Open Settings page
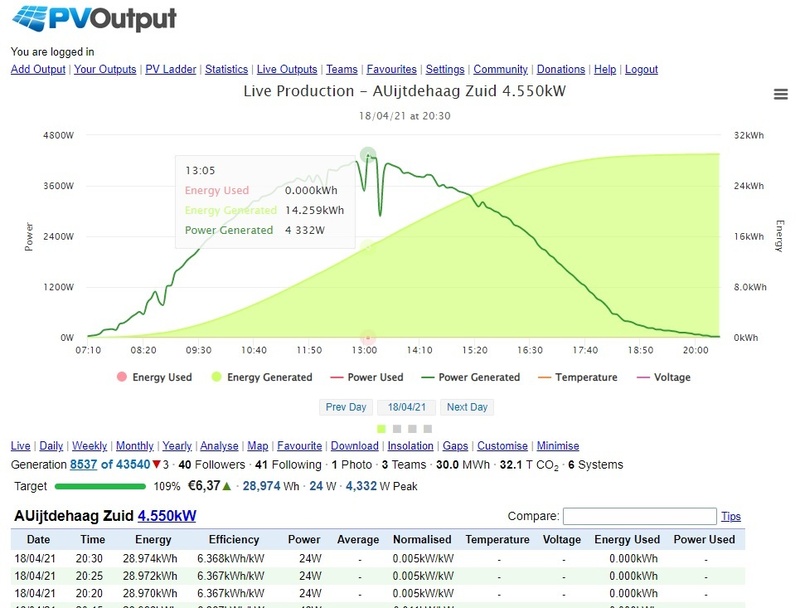Screen dimensions: 800x608 point(445,69)
